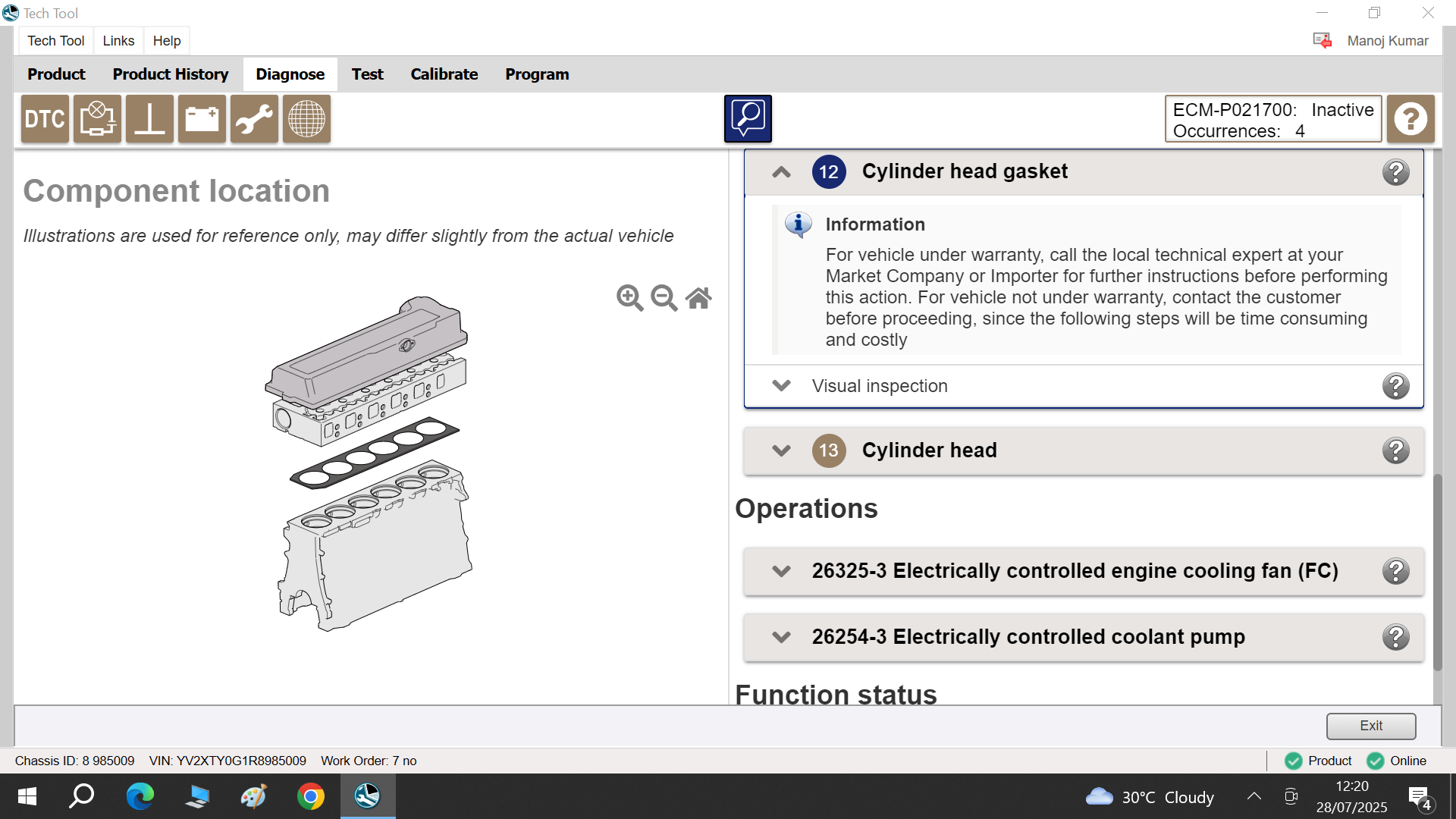
Task: Zoom out of component illustration
Action: tap(664, 298)
